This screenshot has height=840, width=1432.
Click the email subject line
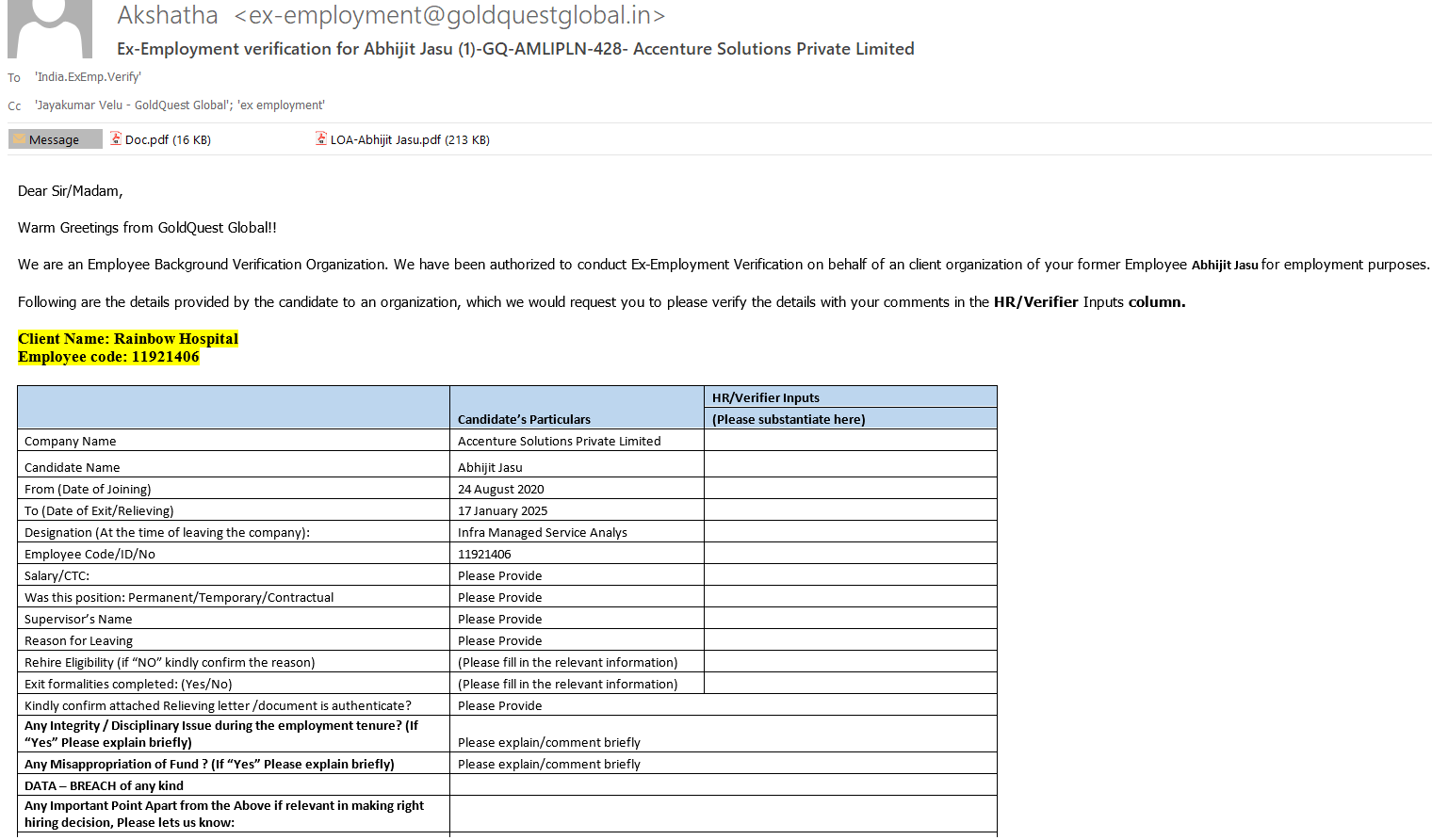[x=515, y=49]
